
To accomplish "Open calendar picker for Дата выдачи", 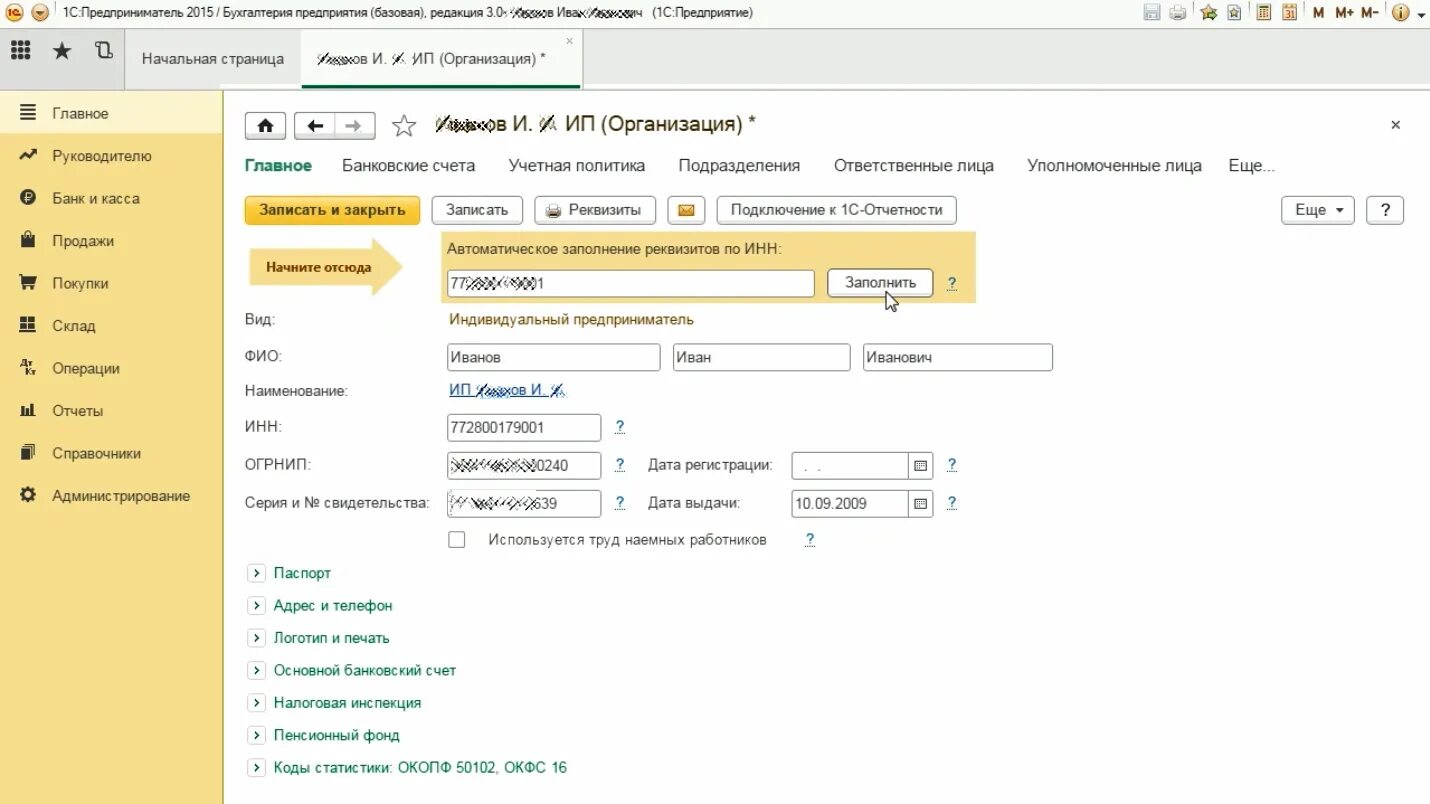I will tap(920, 503).
